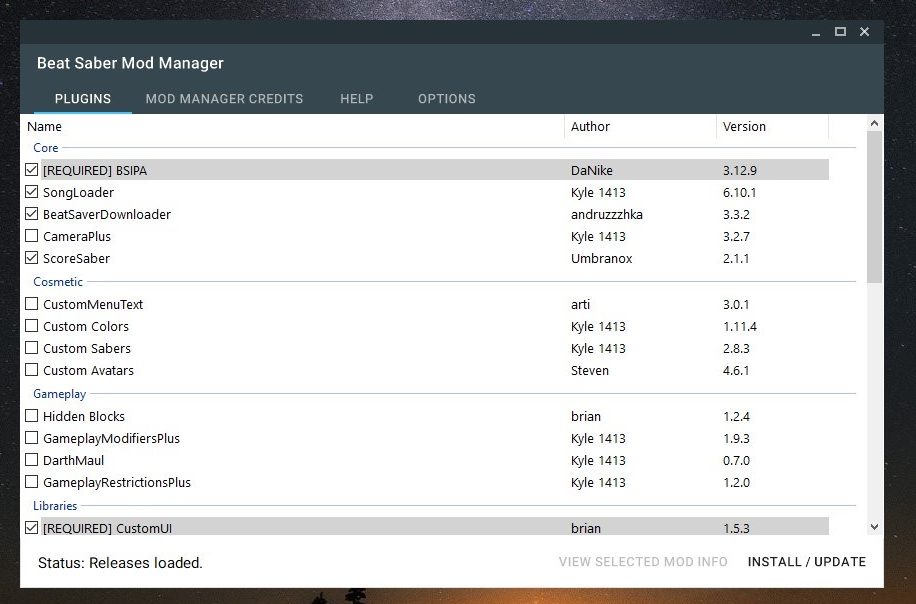Enable the CameraPlus plugin checkbox

[32, 236]
